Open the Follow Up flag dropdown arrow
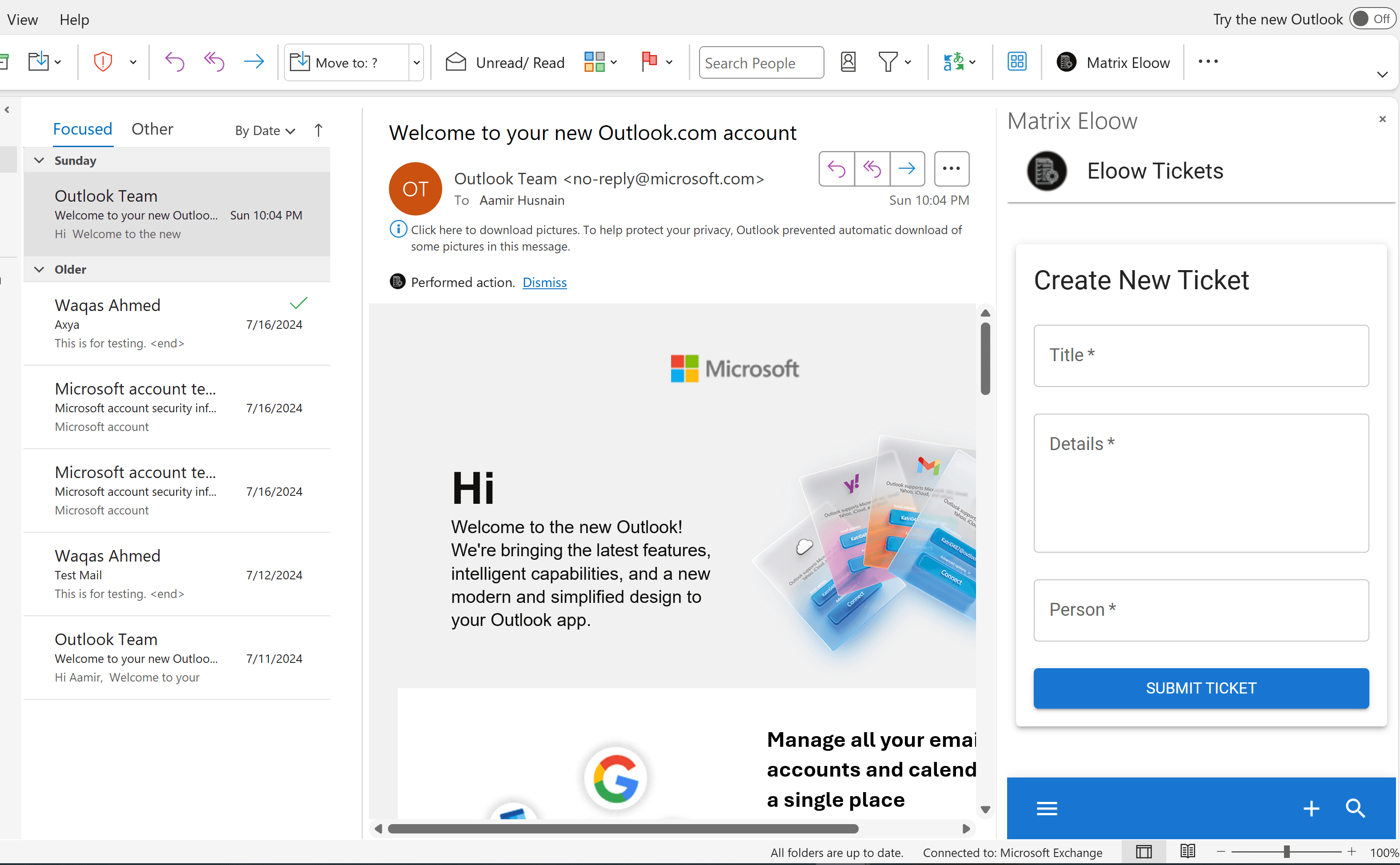The width and height of the screenshot is (1400, 865). tap(669, 62)
